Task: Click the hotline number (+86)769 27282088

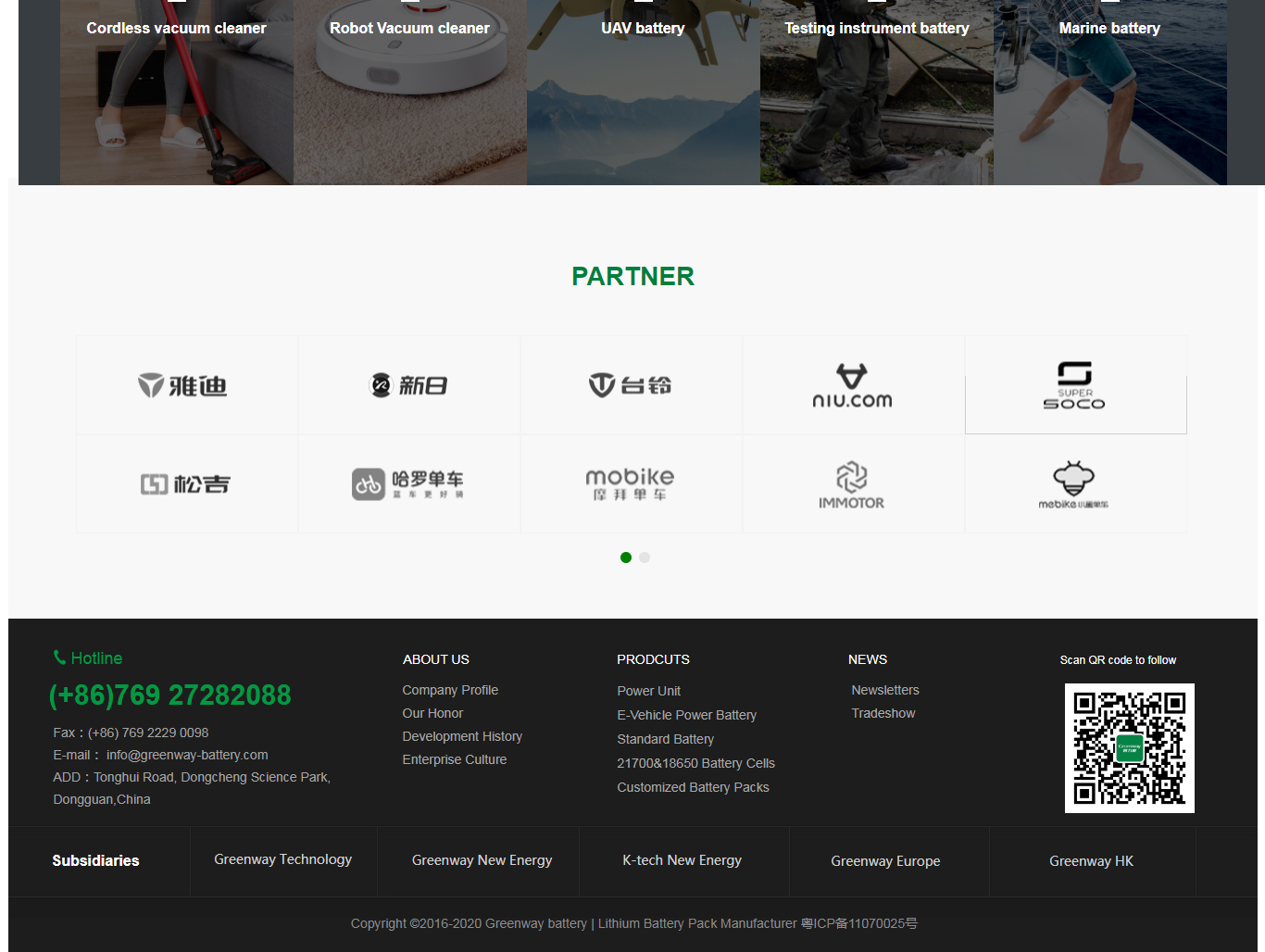Action: (x=169, y=695)
